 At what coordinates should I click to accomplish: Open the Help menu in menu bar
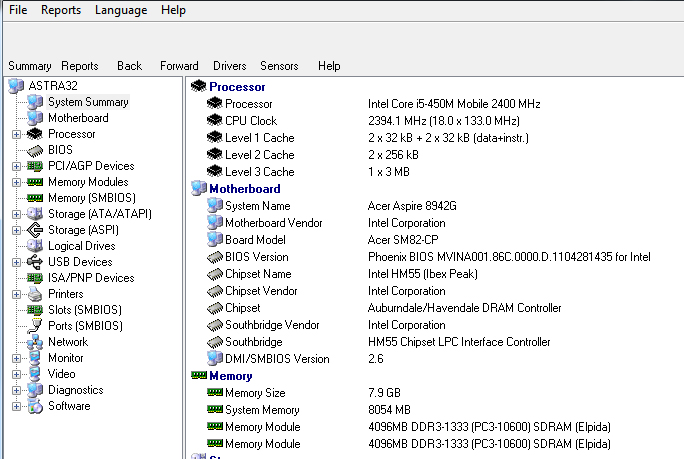point(173,10)
